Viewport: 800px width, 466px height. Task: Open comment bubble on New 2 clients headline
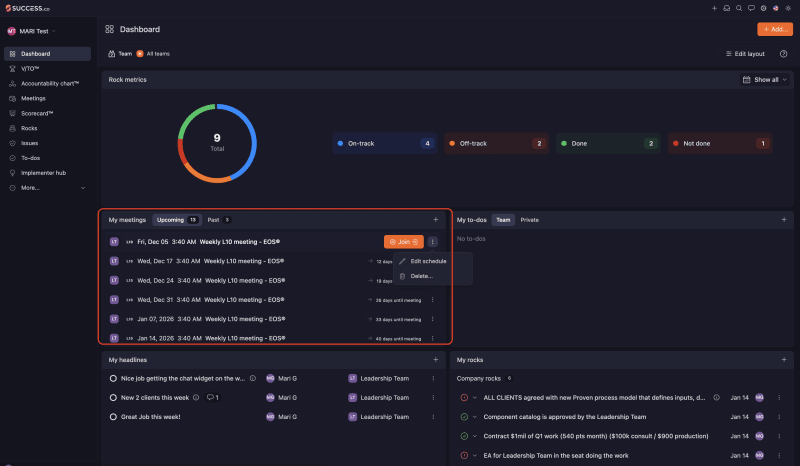[212, 398]
